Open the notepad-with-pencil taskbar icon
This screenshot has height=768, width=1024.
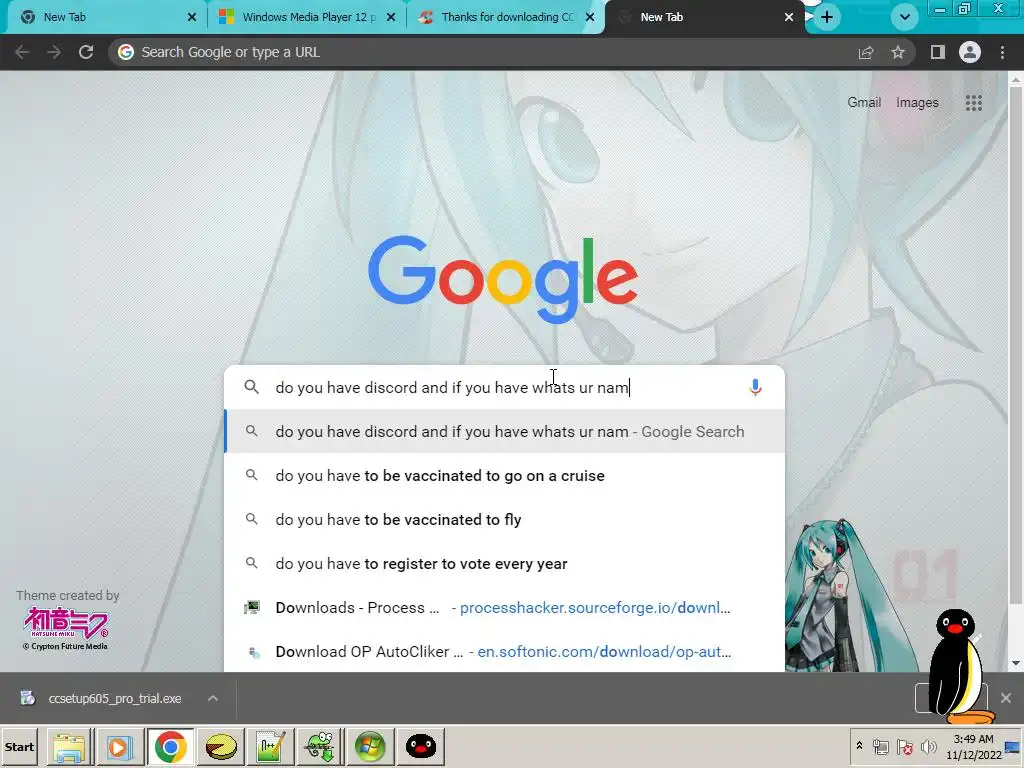(270, 746)
